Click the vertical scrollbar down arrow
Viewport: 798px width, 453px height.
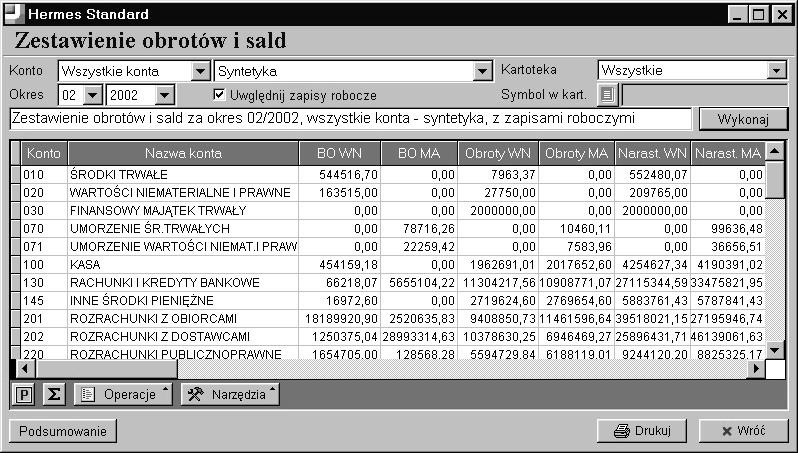click(775, 349)
